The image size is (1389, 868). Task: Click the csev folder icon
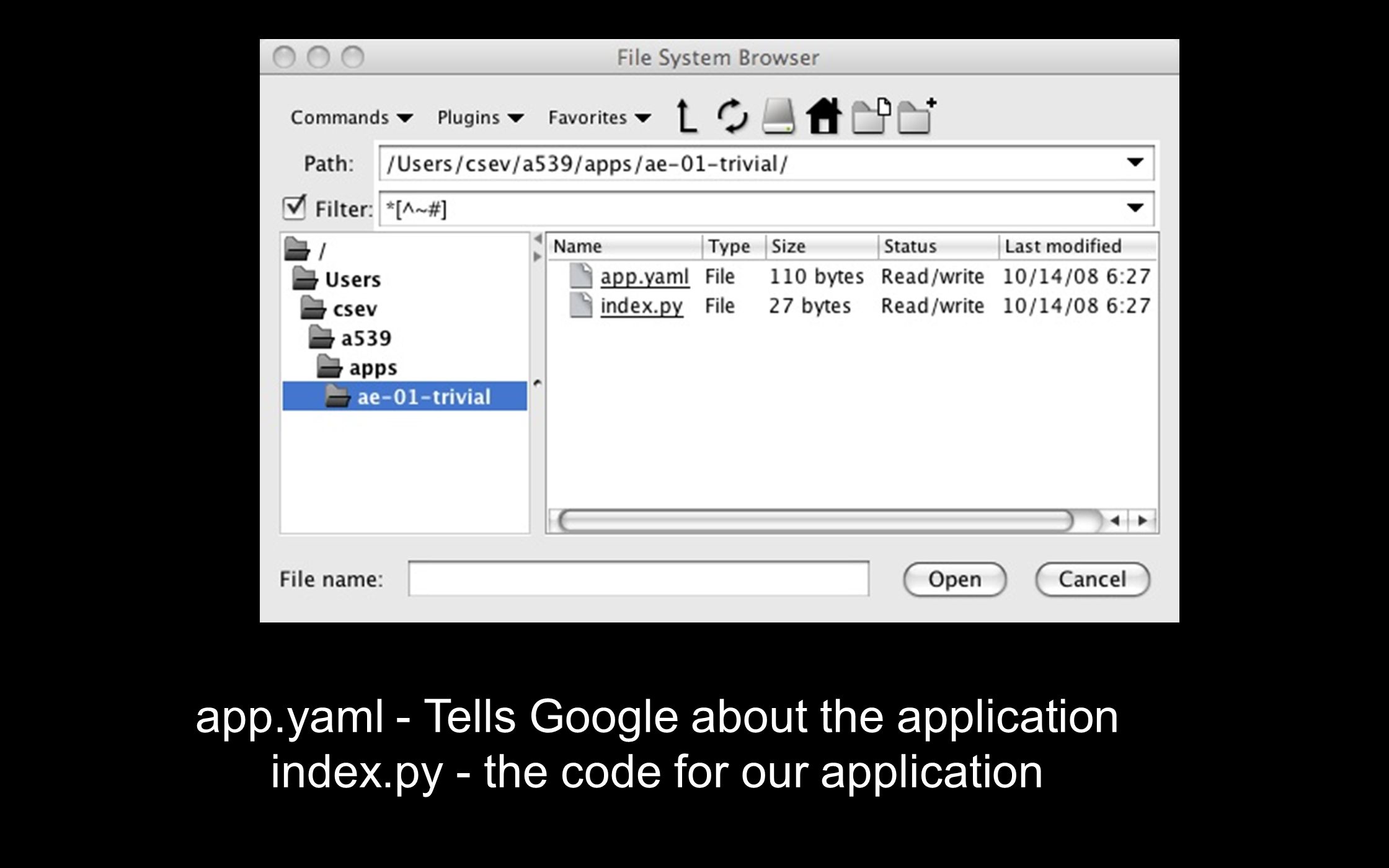click(313, 308)
